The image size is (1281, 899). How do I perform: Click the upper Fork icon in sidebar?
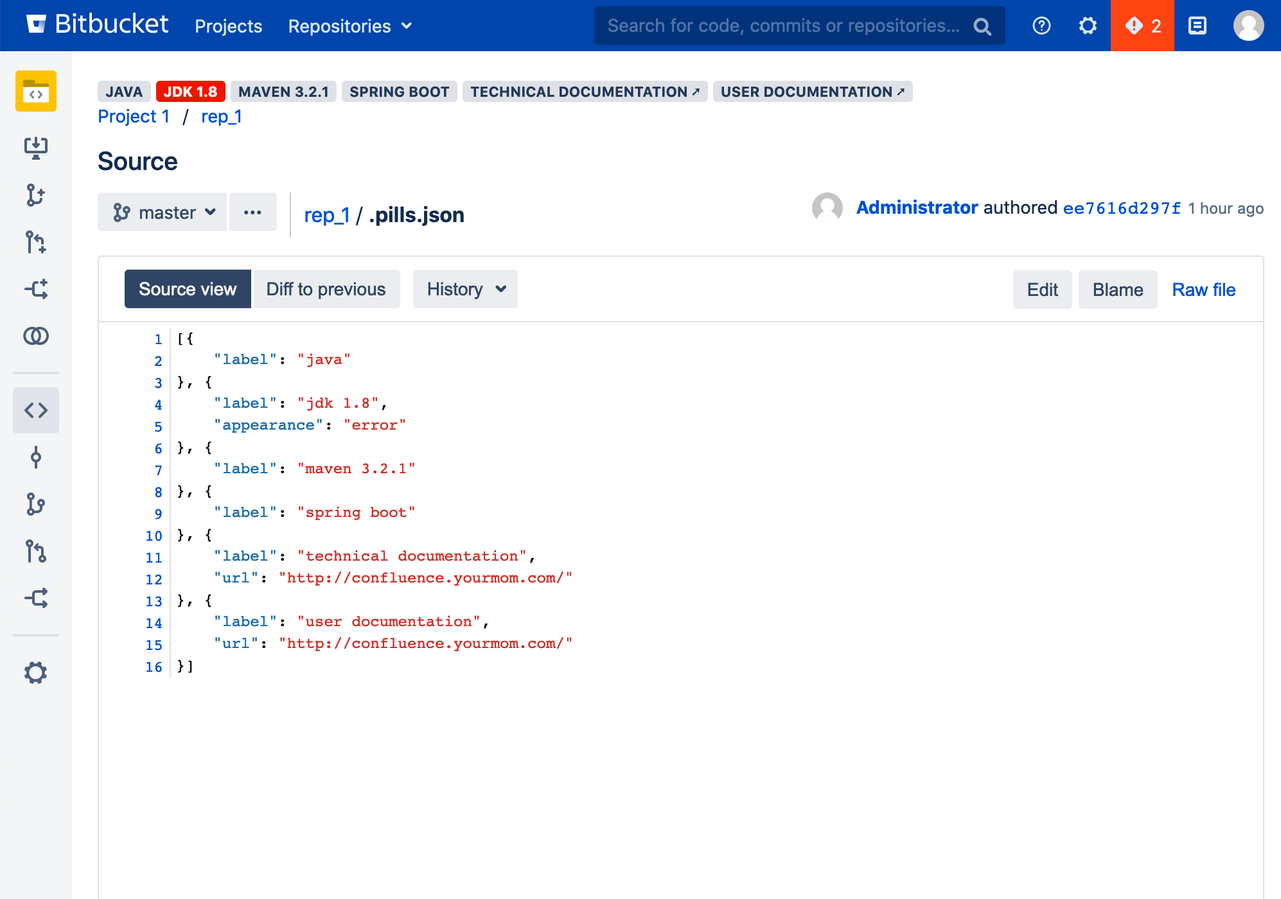point(36,289)
